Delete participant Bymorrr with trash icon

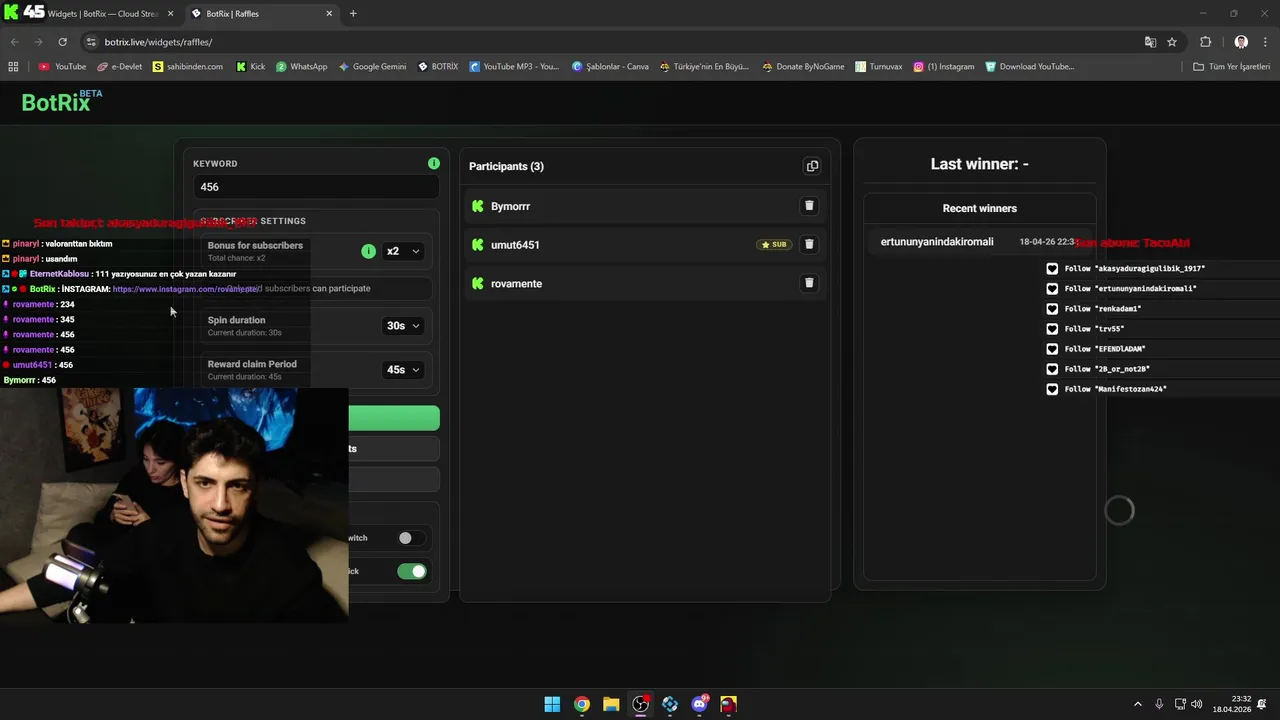pos(809,206)
